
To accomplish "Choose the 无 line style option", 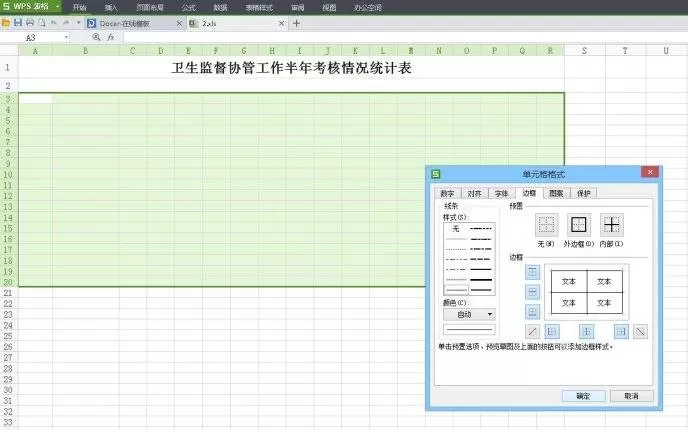I will coord(456,229).
